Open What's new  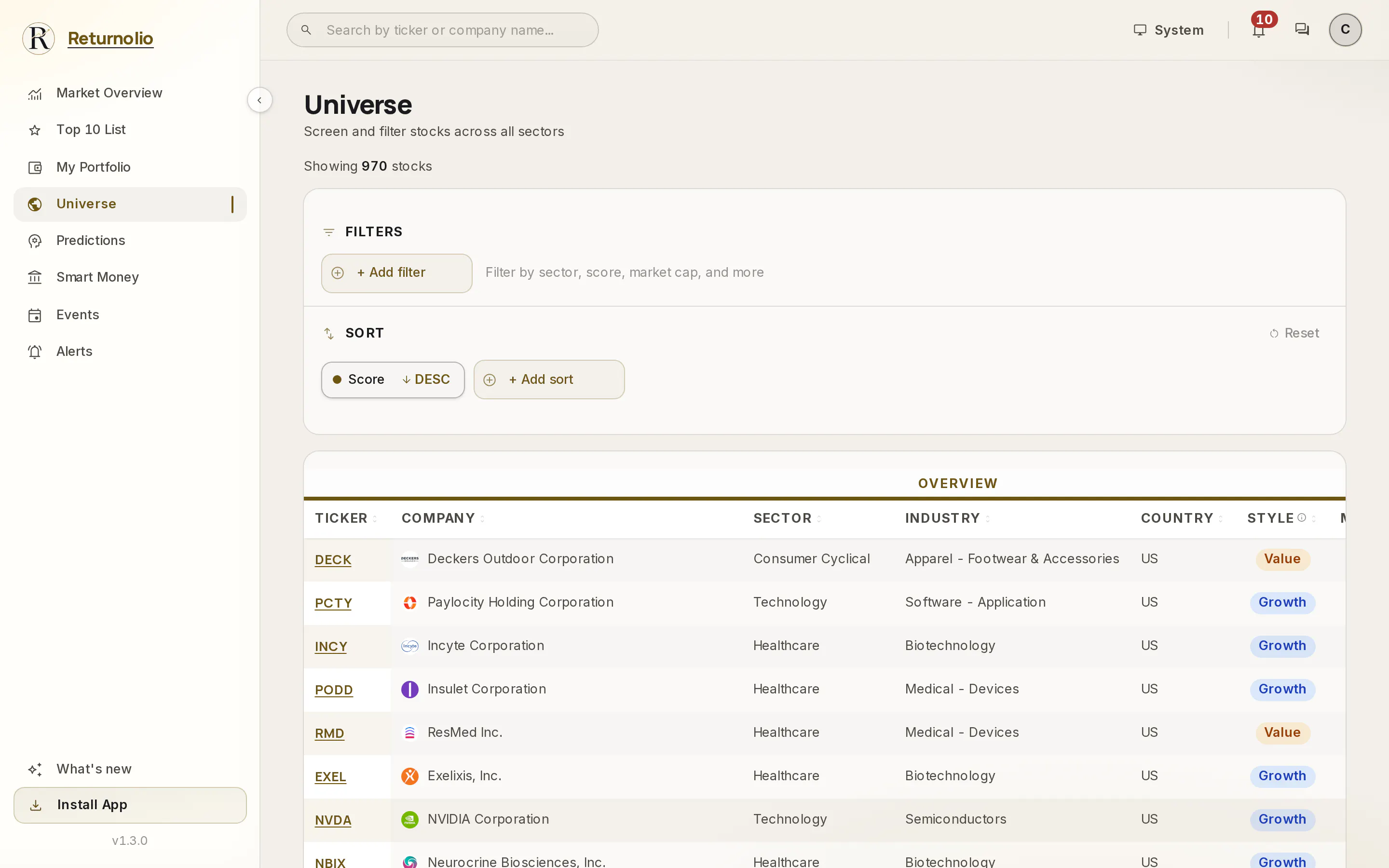130,769
